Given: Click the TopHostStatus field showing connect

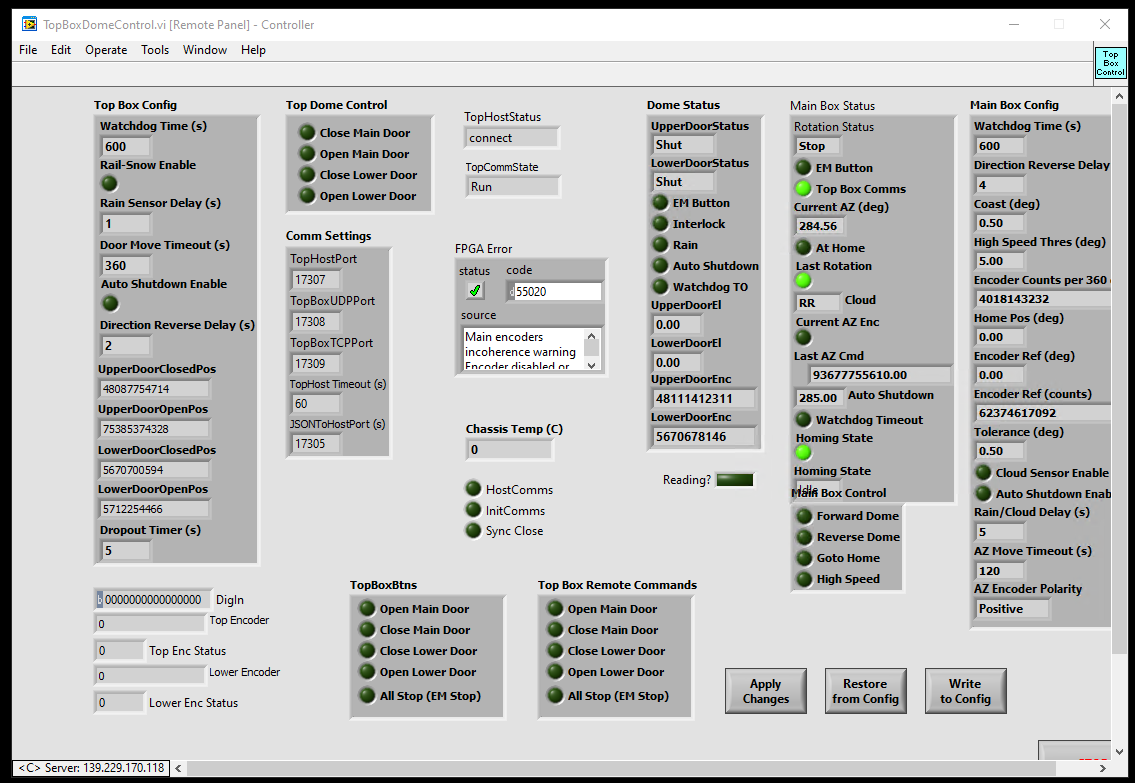Looking at the screenshot, I should [x=512, y=137].
